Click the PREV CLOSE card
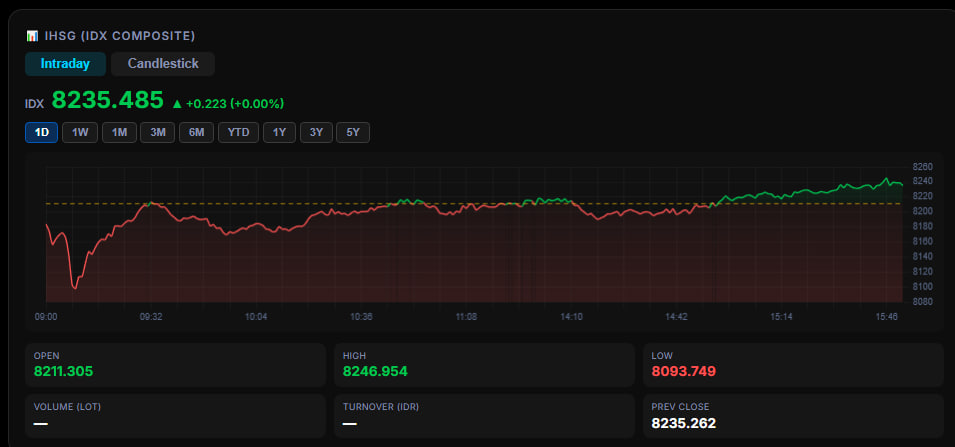The width and height of the screenshot is (955, 447). click(793, 416)
